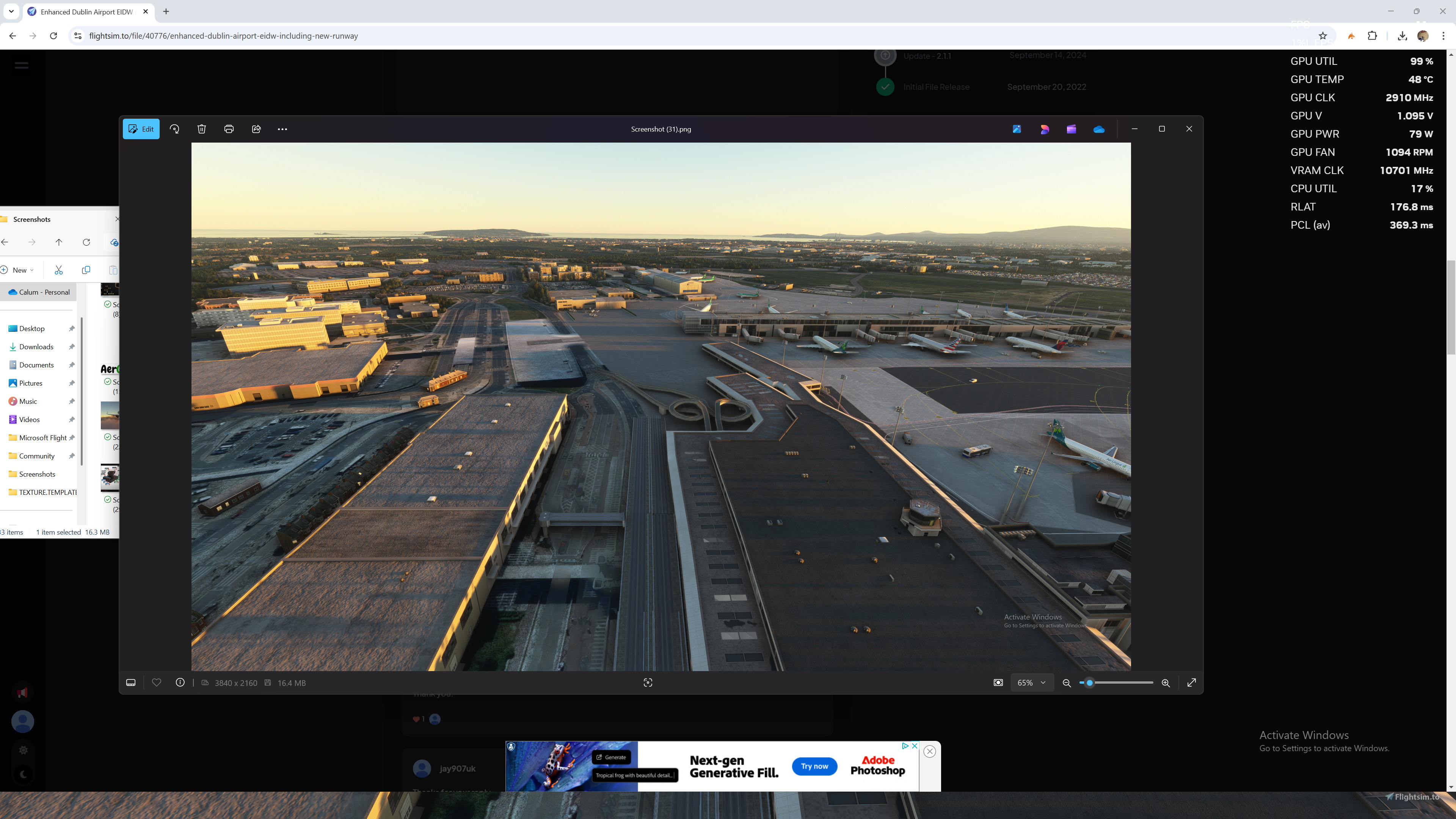1456x819 pixels.
Task: Toggle slideshow mode in Photos
Action: [x=998, y=683]
